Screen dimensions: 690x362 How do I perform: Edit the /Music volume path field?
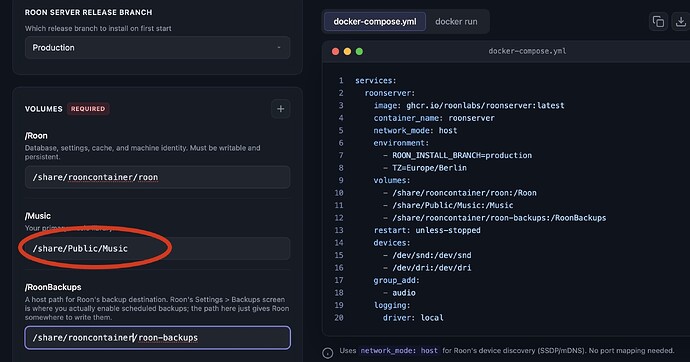(158, 249)
